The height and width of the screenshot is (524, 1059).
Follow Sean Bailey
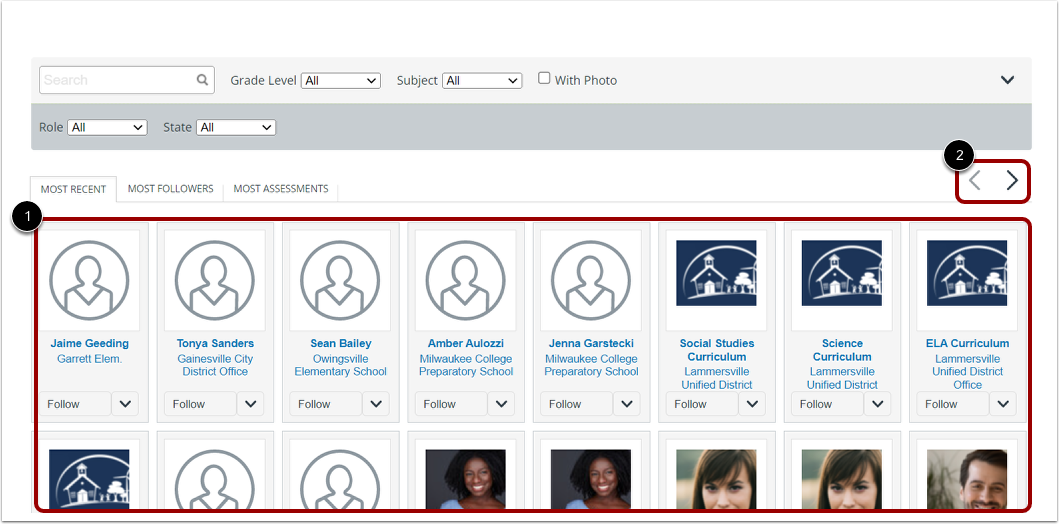point(326,404)
